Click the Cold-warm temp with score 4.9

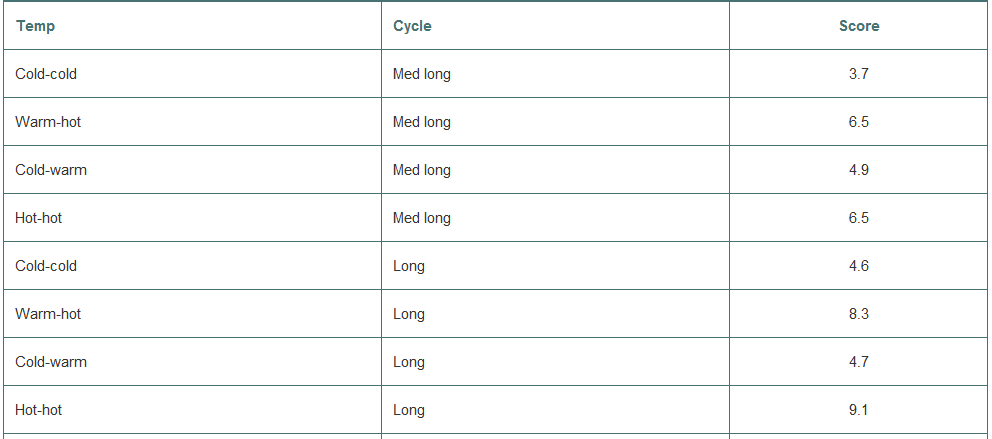coord(51,170)
